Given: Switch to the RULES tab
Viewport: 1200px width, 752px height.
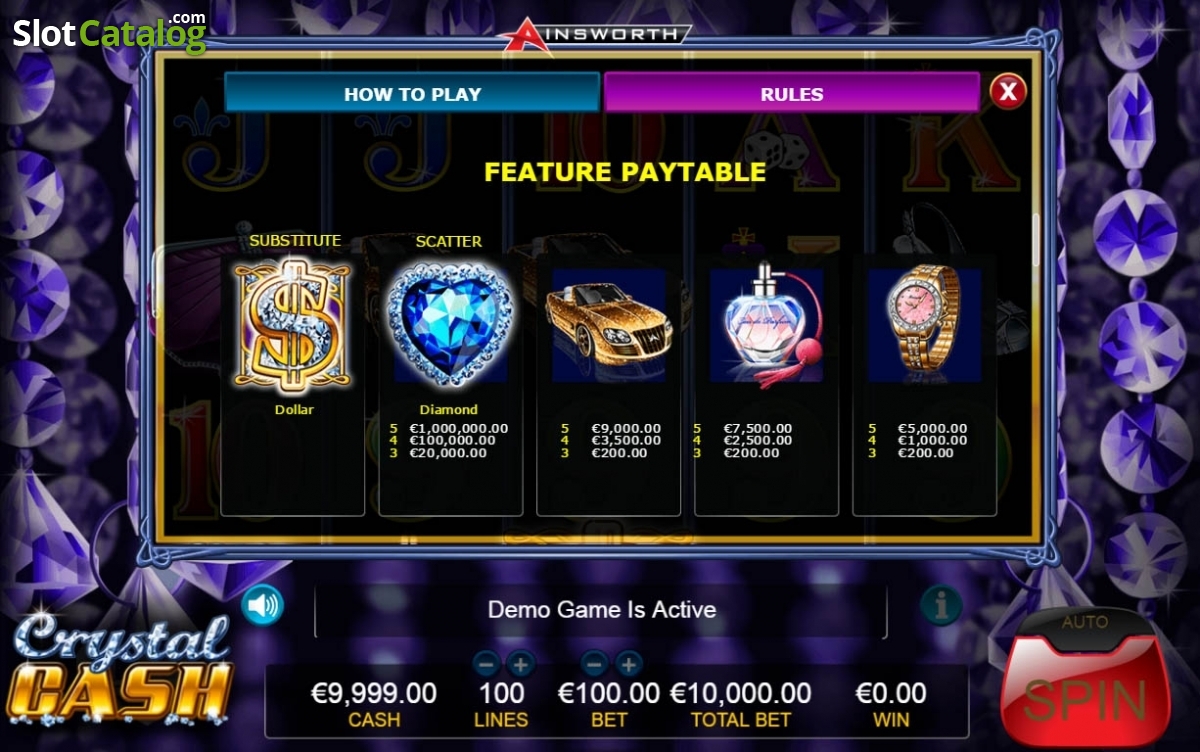Looking at the screenshot, I should point(792,94).
